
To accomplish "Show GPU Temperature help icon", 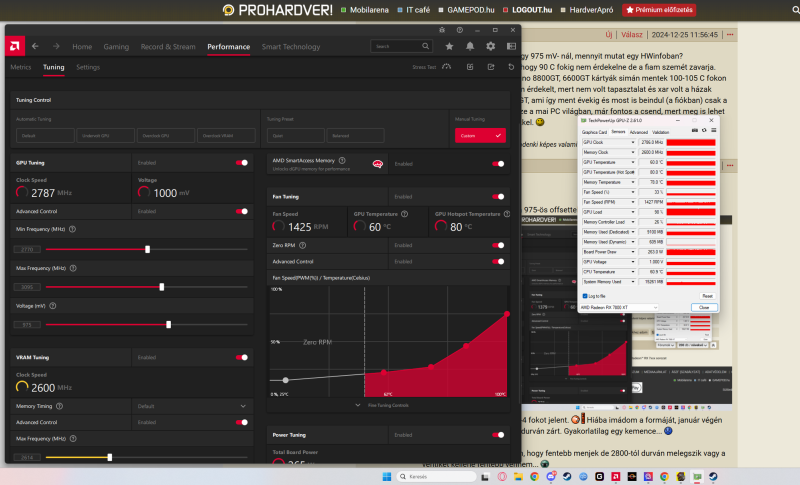I will click(405, 214).
